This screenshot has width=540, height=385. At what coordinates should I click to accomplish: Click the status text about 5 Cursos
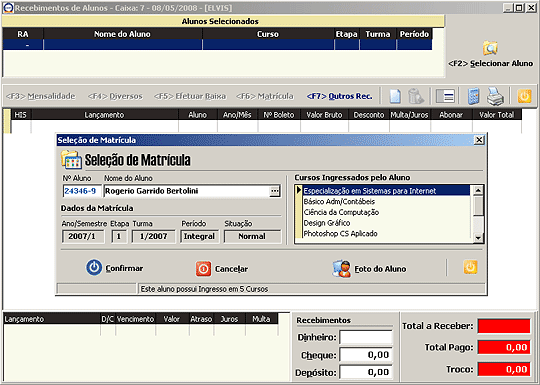click(205, 289)
